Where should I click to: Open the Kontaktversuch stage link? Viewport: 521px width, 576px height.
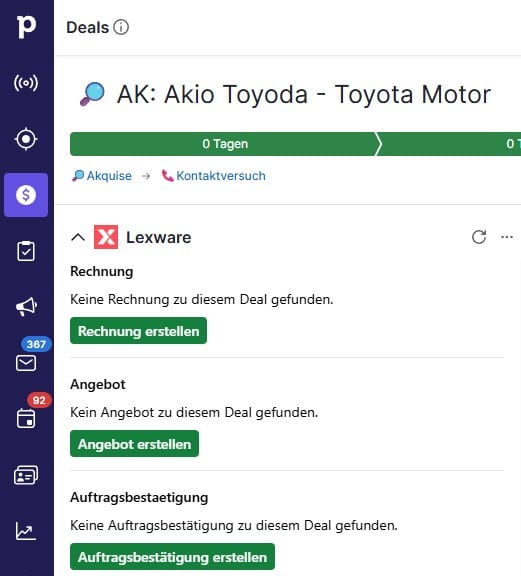point(214,176)
